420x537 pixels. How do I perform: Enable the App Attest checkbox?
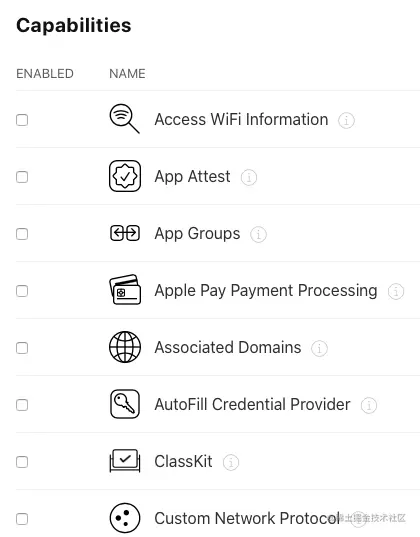click(22, 177)
